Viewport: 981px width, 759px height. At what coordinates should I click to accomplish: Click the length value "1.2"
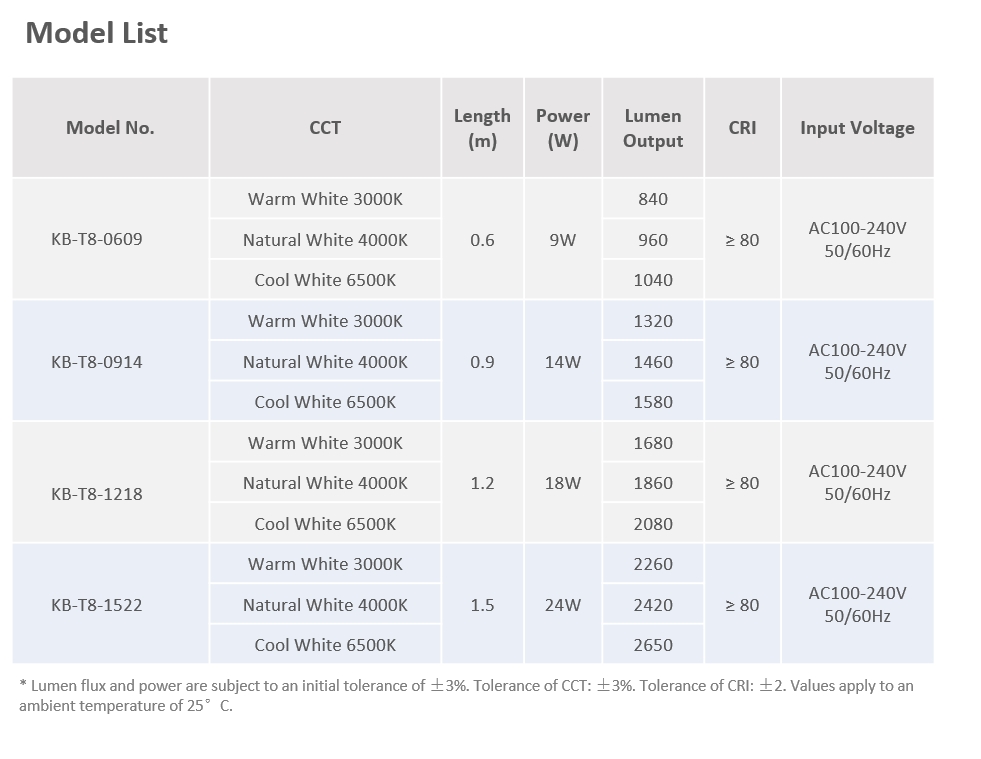tap(482, 483)
